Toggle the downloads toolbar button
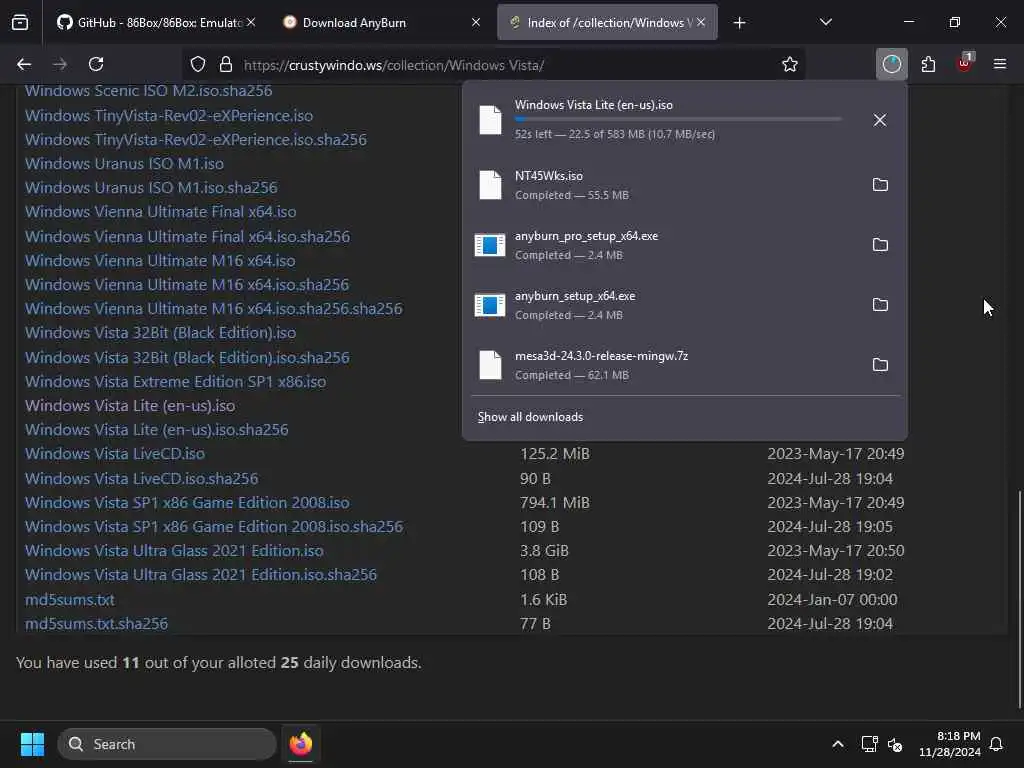Screen dimensions: 1024x768 click(x=891, y=64)
